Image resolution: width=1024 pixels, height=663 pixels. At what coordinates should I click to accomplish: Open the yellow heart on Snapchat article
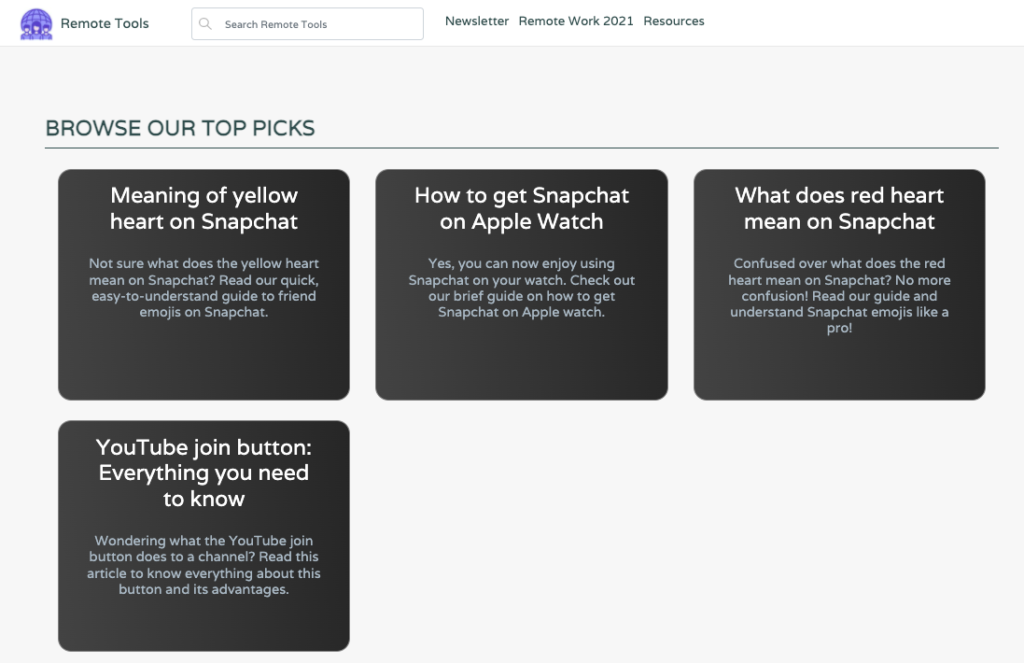click(x=203, y=208)
